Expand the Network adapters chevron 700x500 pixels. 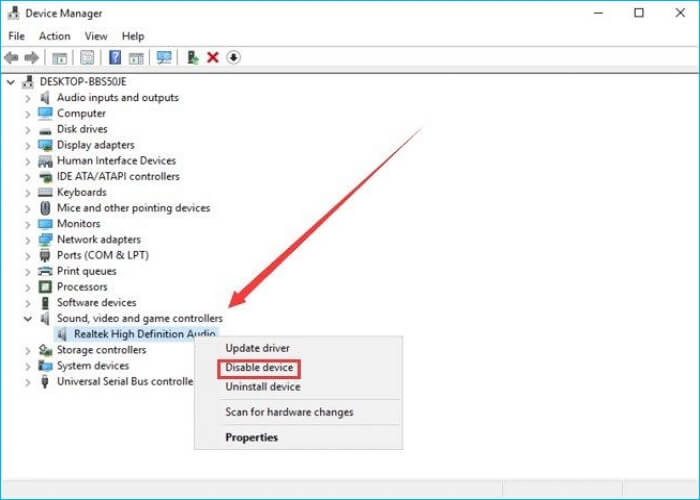(28, 240)
